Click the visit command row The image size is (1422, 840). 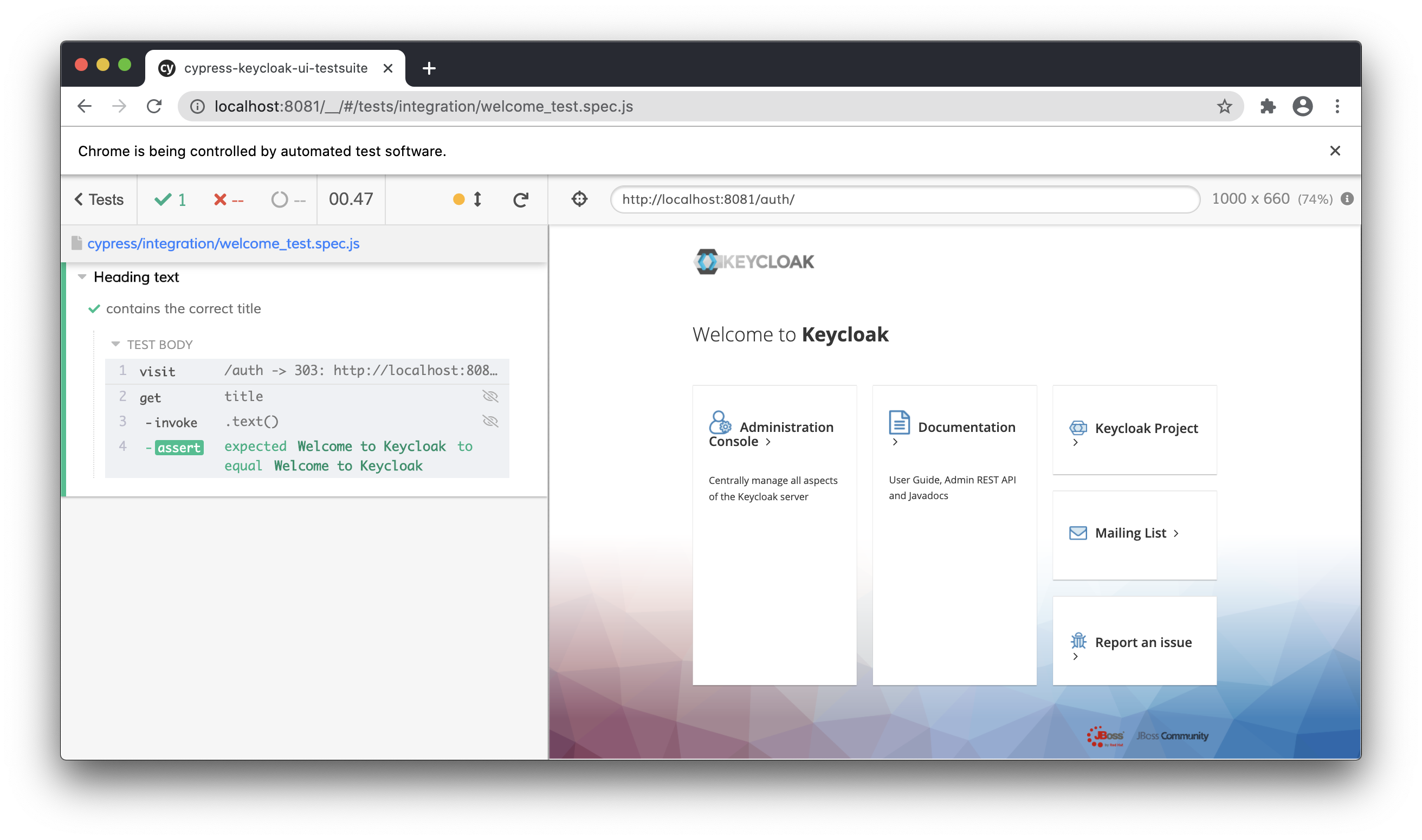307,371
